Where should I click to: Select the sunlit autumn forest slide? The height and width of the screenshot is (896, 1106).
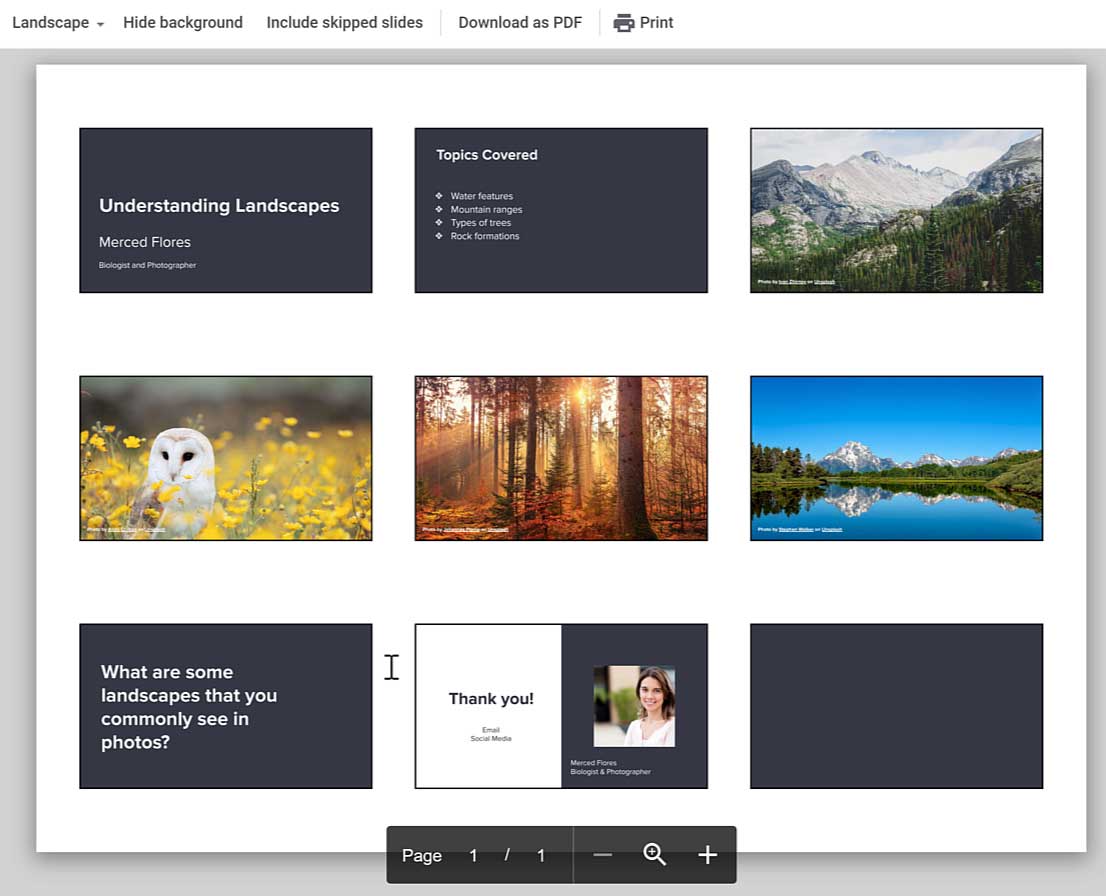pos(561,458)
